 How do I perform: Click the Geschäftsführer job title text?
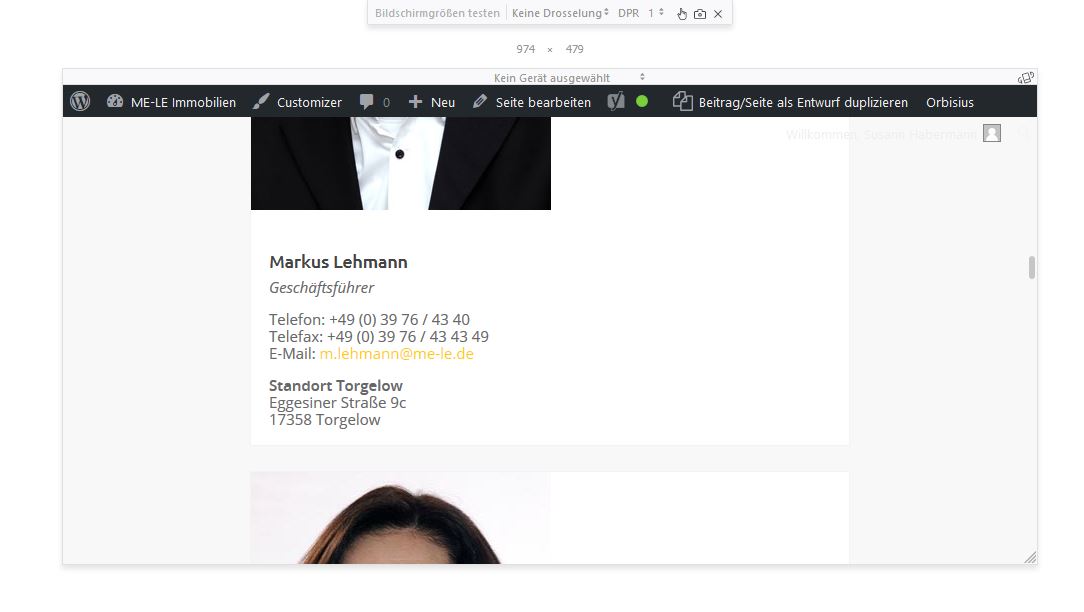(321, 288)
